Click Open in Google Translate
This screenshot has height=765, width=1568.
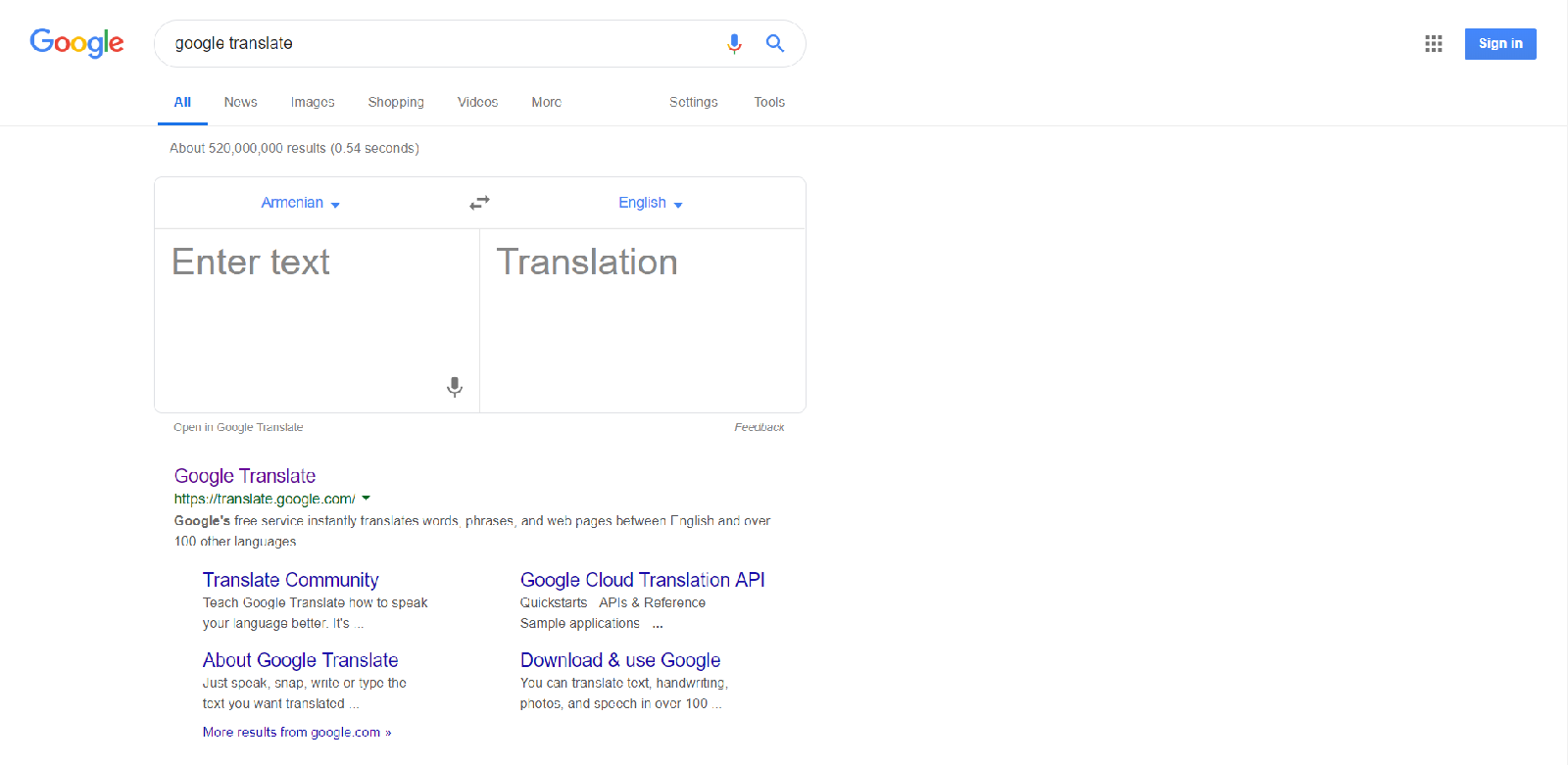pos(238,427)
